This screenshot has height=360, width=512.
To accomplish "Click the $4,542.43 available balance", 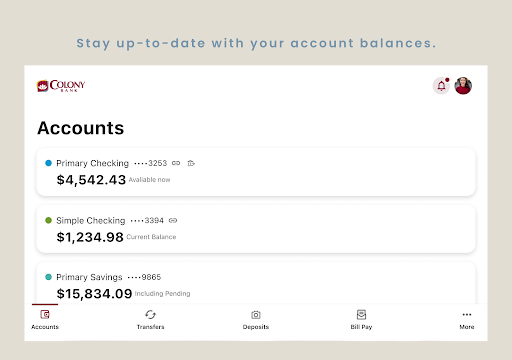I will (x=91, y=180).
